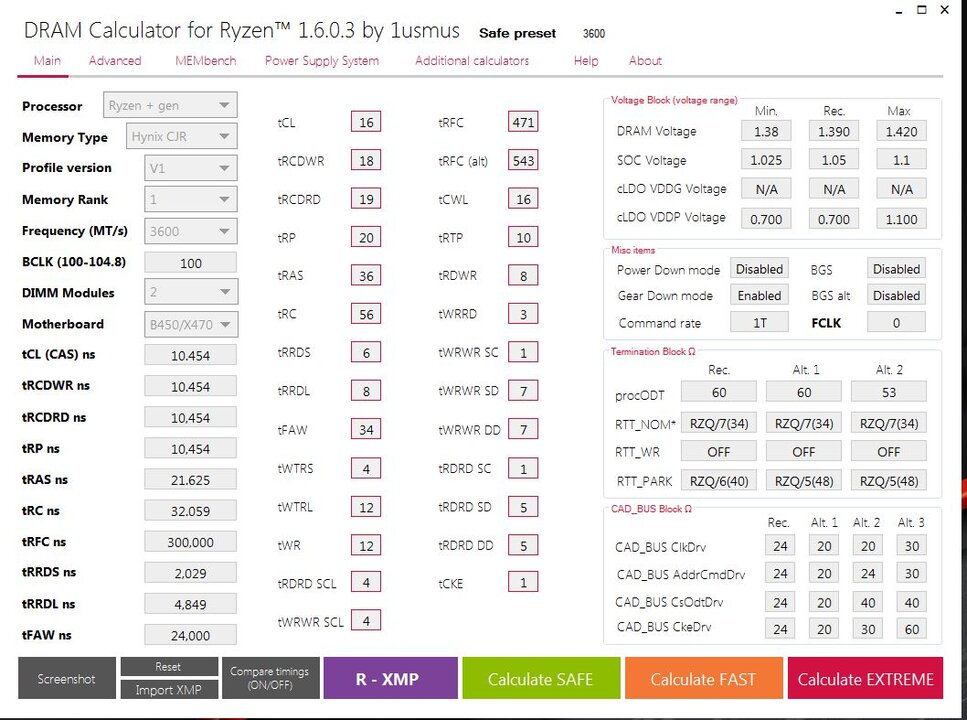The height and width of the screenshot is (720, 967).
Task: Select the tRCDWR value box
Action: [x=366, y=160]
